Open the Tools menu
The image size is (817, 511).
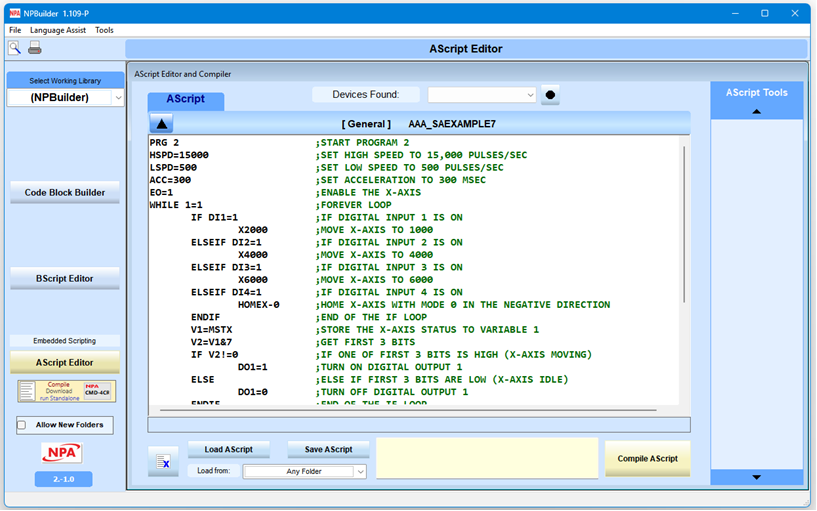104,30
